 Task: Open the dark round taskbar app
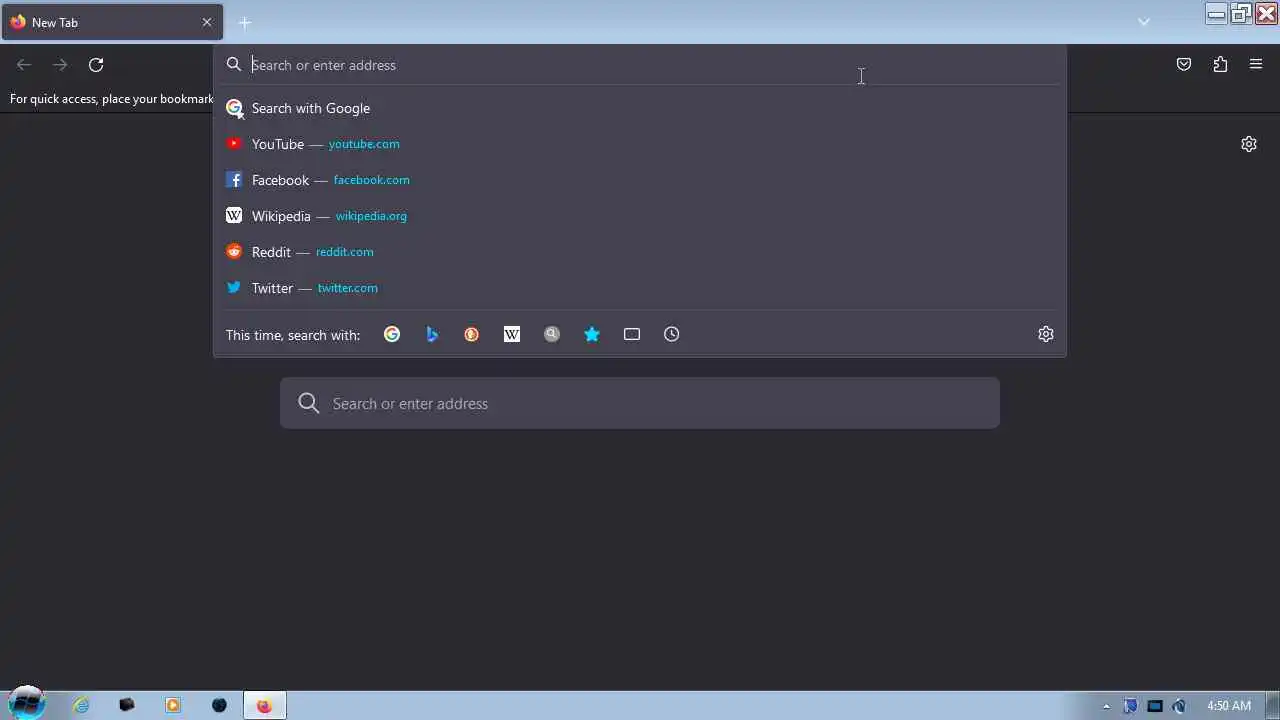pos(219,705)
